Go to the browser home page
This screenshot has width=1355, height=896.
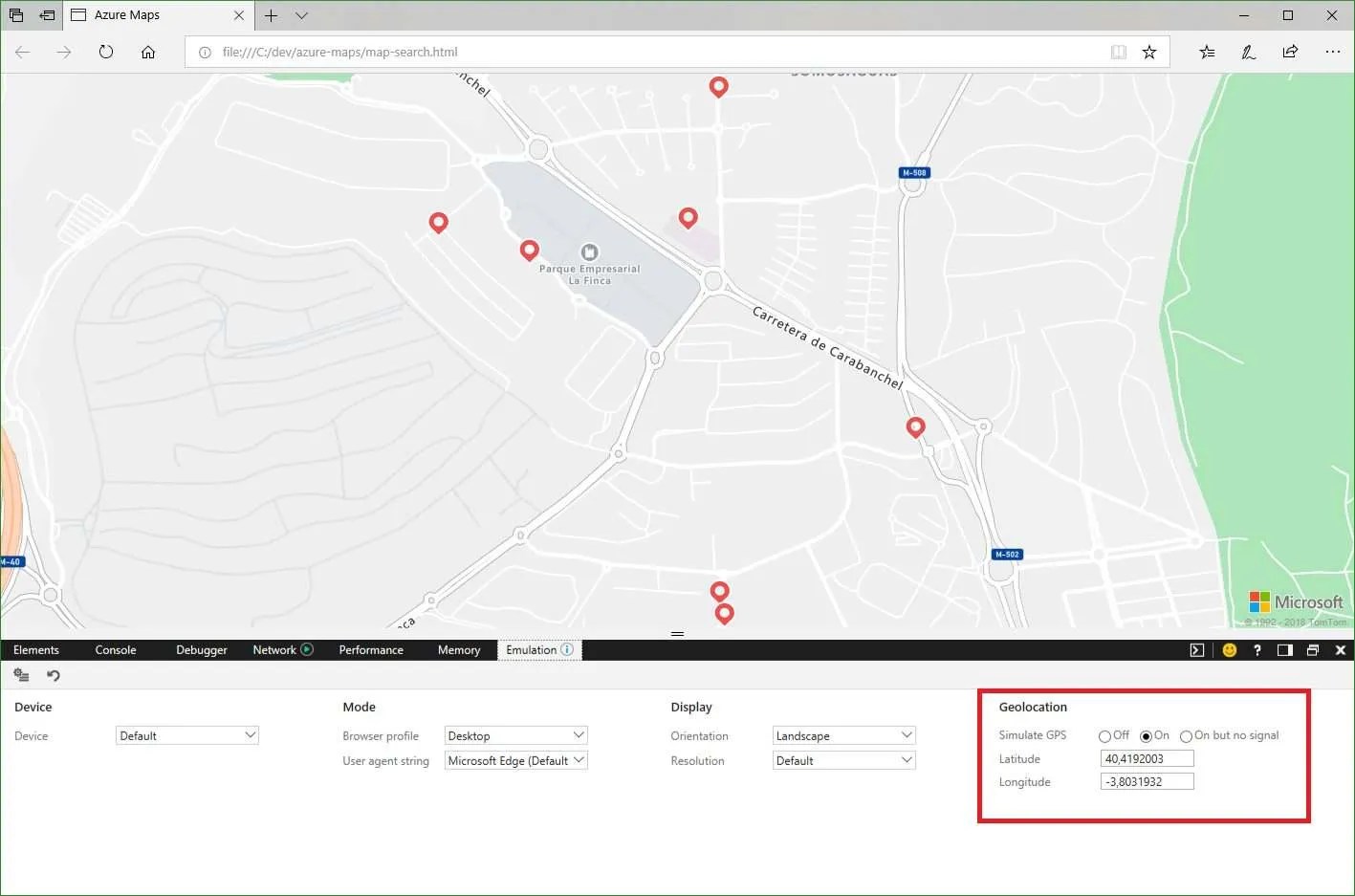[x=148, y=52]
